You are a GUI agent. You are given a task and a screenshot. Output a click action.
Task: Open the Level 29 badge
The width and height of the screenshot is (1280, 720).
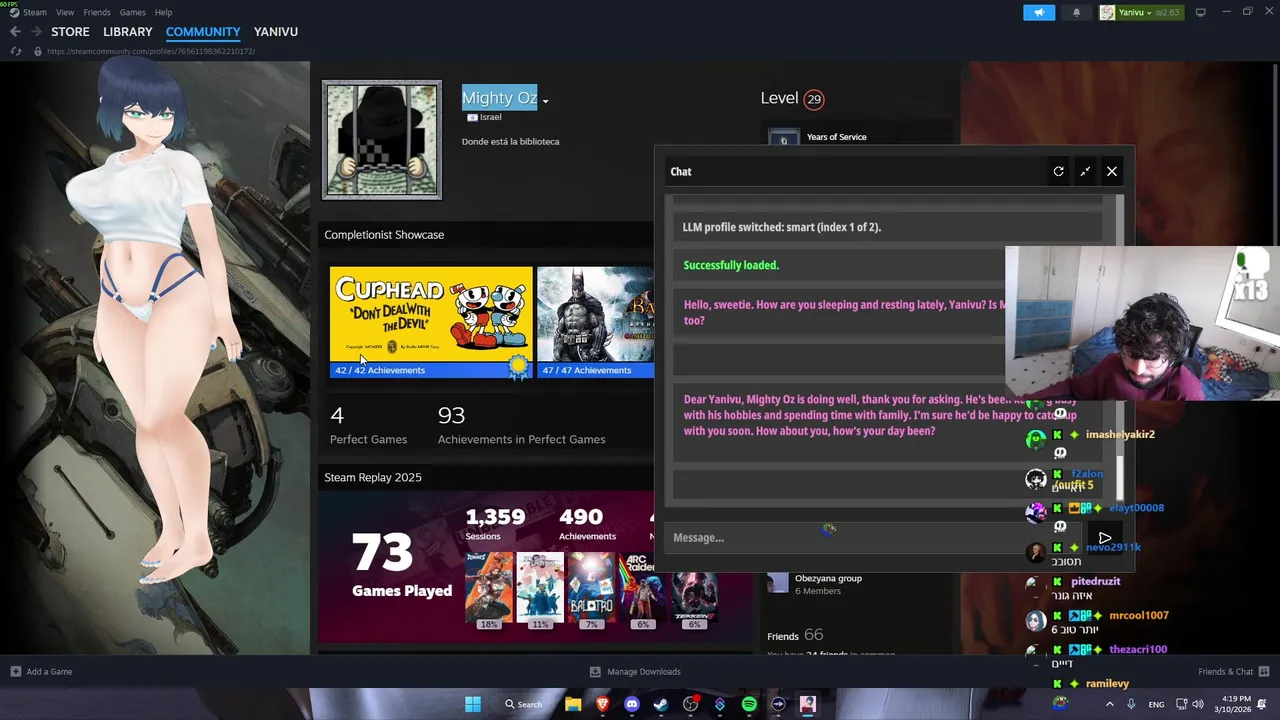point(814,99)
